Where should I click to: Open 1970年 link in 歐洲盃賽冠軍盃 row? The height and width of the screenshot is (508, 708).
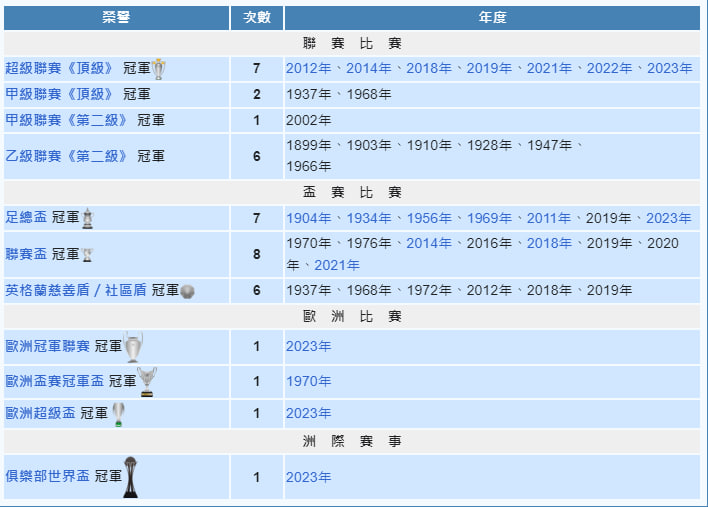pyautogui.click(x=308, y=381)
